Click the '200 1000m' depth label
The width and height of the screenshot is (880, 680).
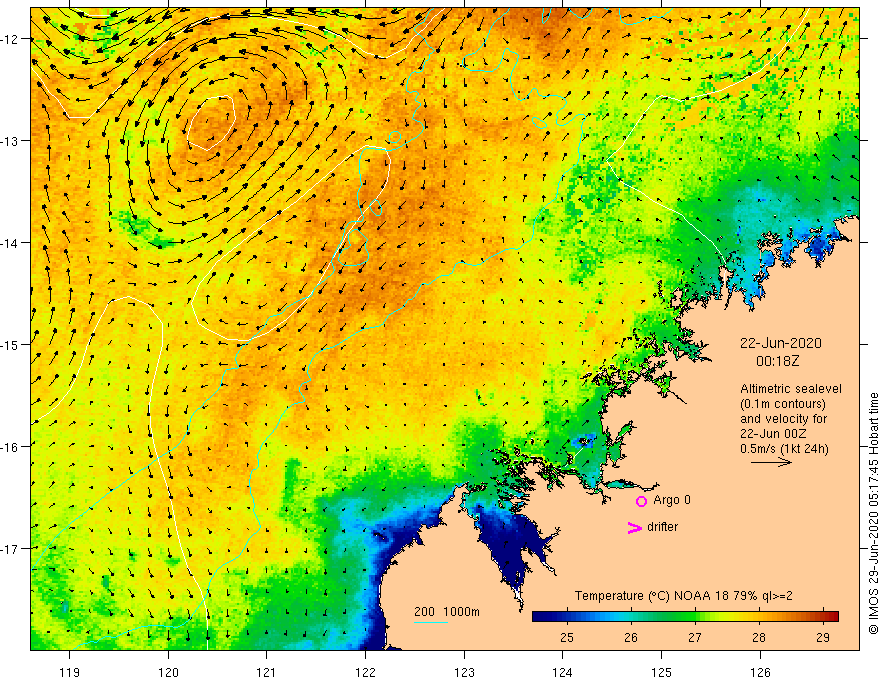(447, 612)
